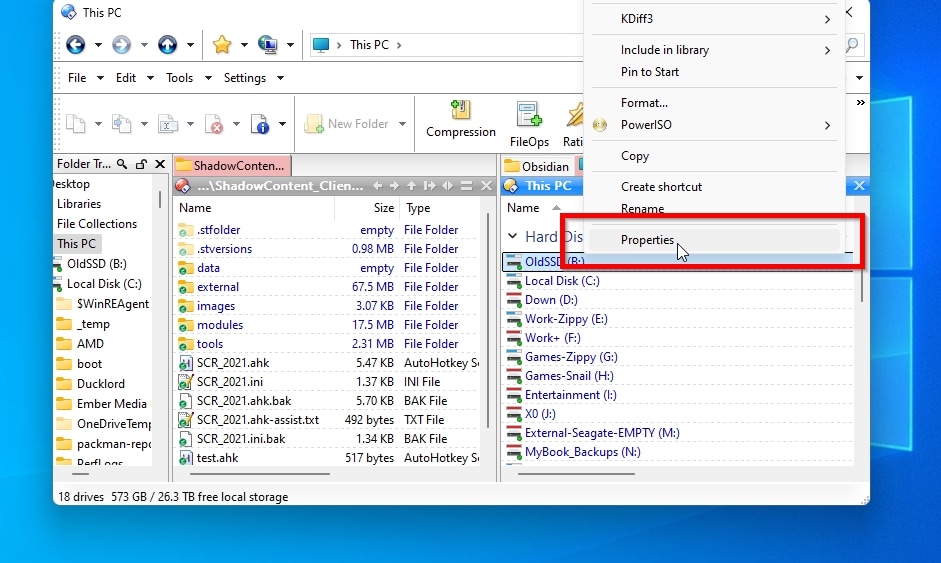Open the SCR_2021.ahk file entry

pyautogui.click(x=232, y=363)
